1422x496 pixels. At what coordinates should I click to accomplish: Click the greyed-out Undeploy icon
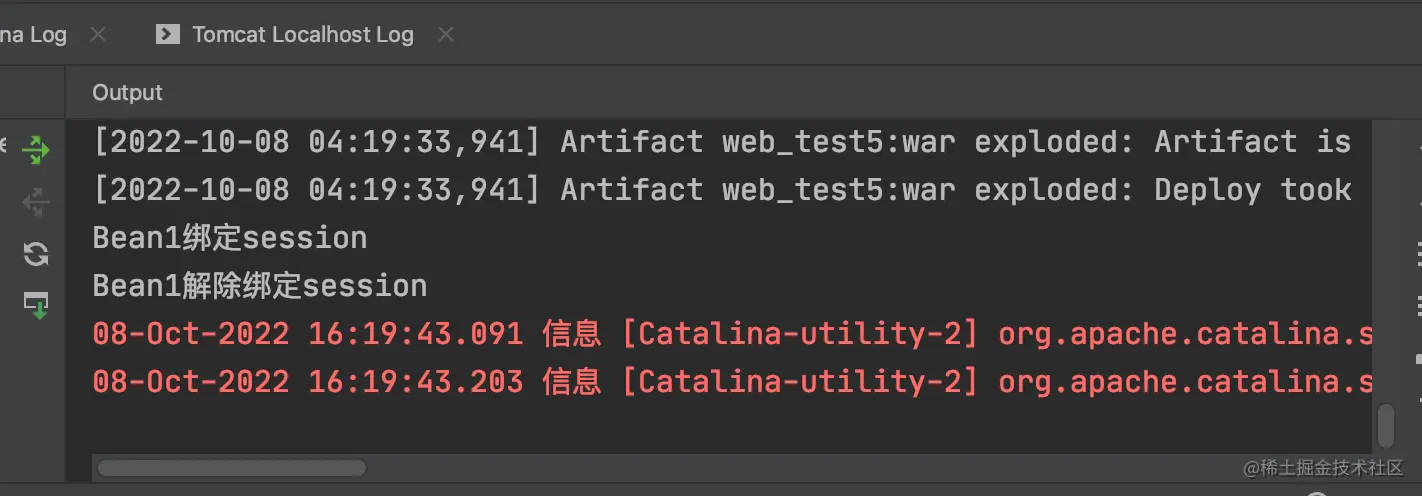tap(36, 202)
